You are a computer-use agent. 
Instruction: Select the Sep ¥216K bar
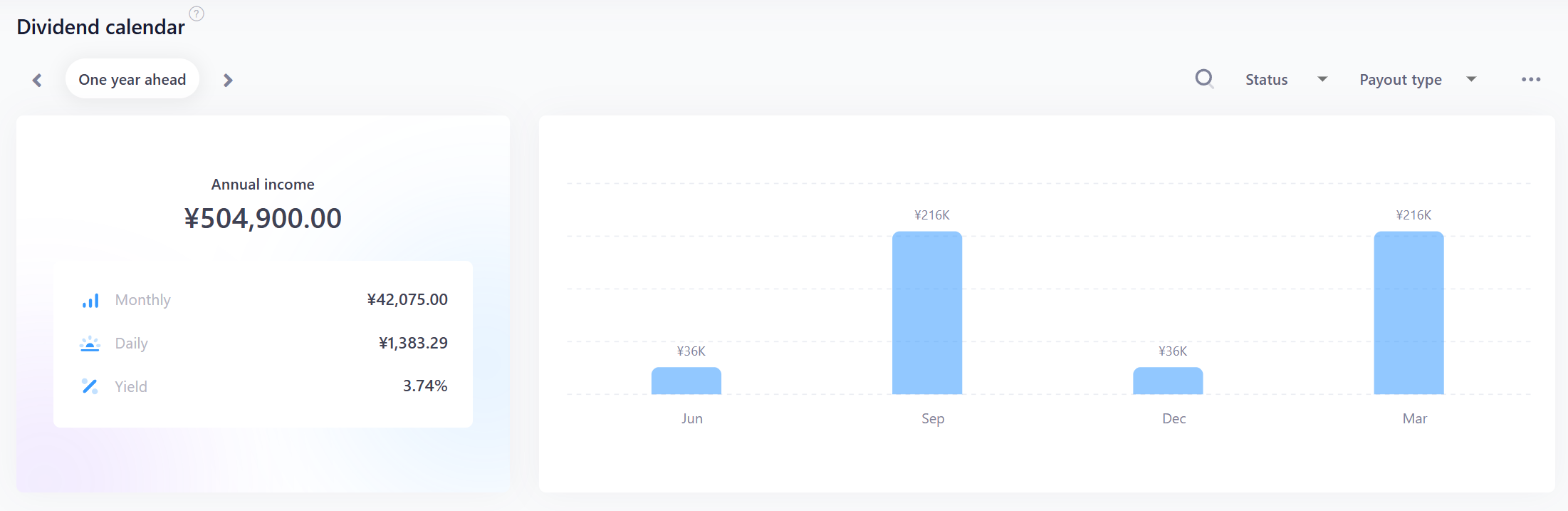pyautogui.click(x=927, y=313)
